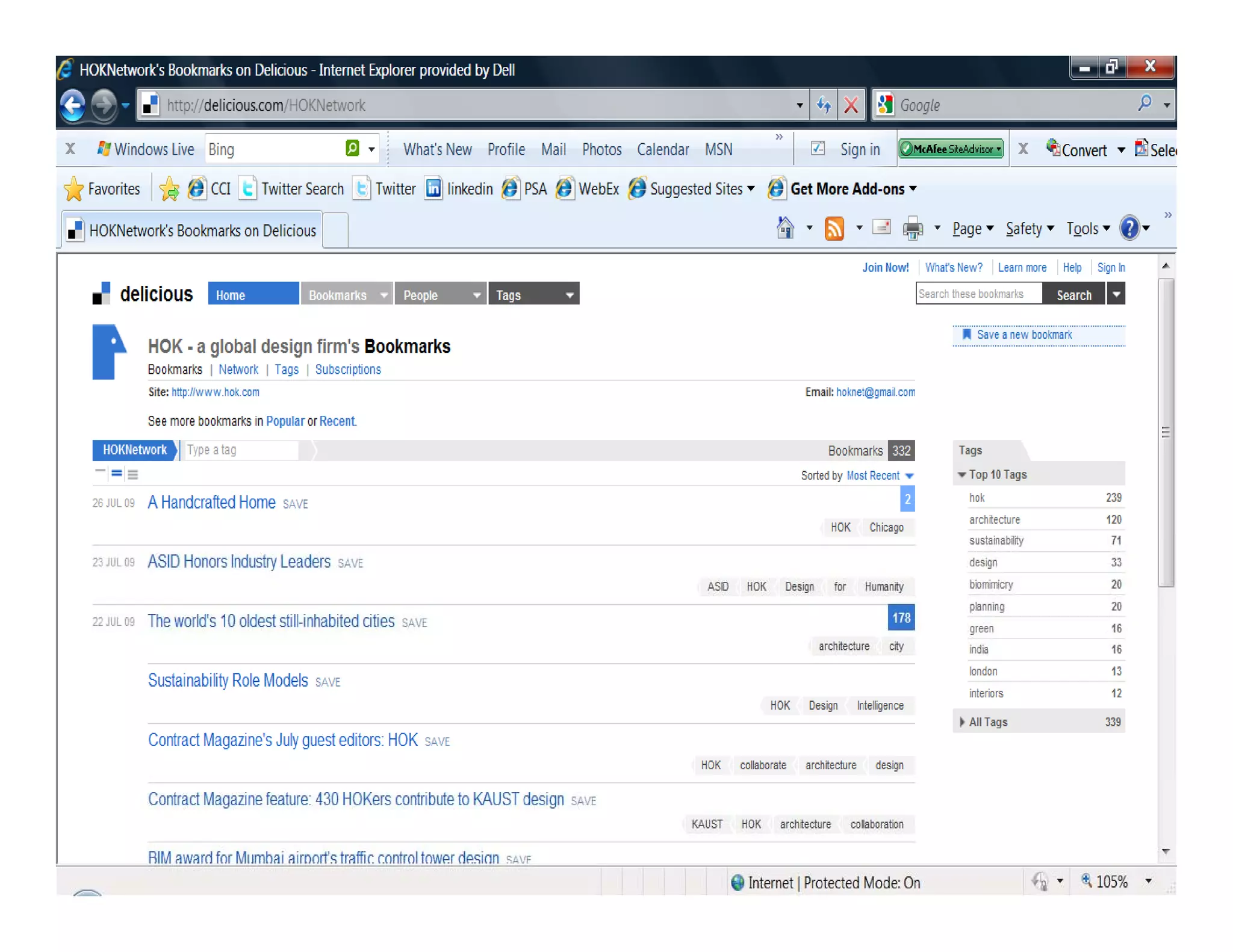
Task: Switch to medium detail list view
Action: tap(117, 474)
